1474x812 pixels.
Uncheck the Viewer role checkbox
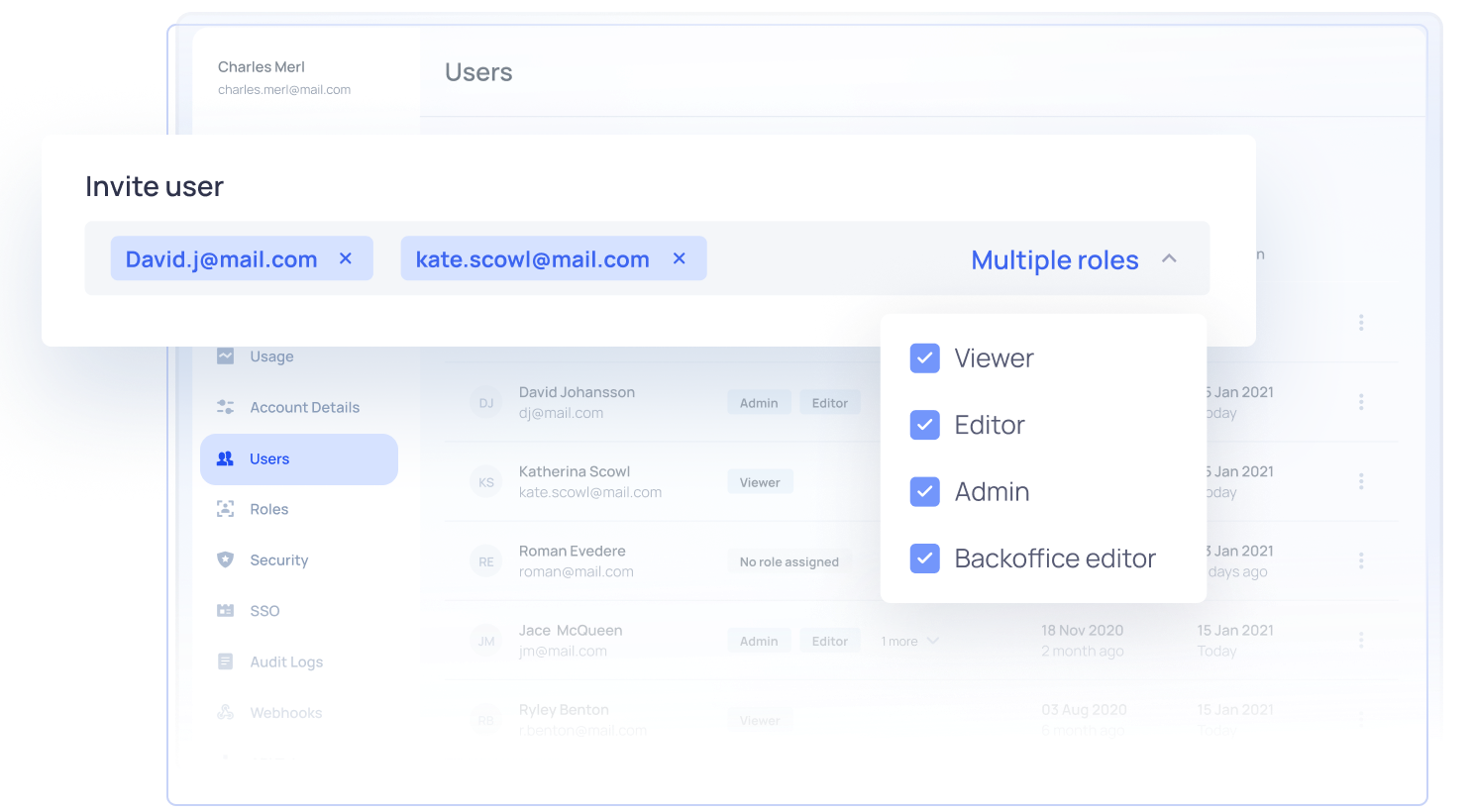(924, 358)
